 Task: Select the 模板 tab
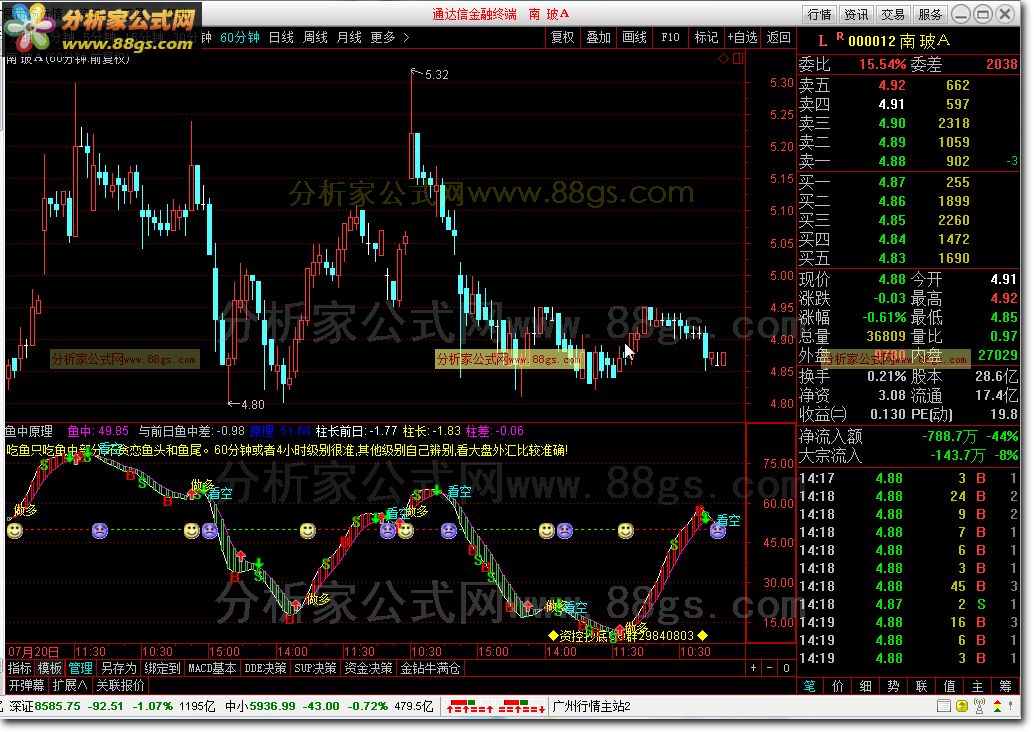(49, 668)
